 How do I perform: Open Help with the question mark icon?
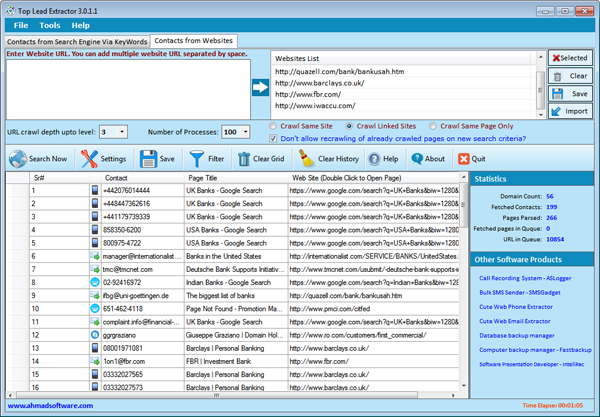tap(375, 158)
